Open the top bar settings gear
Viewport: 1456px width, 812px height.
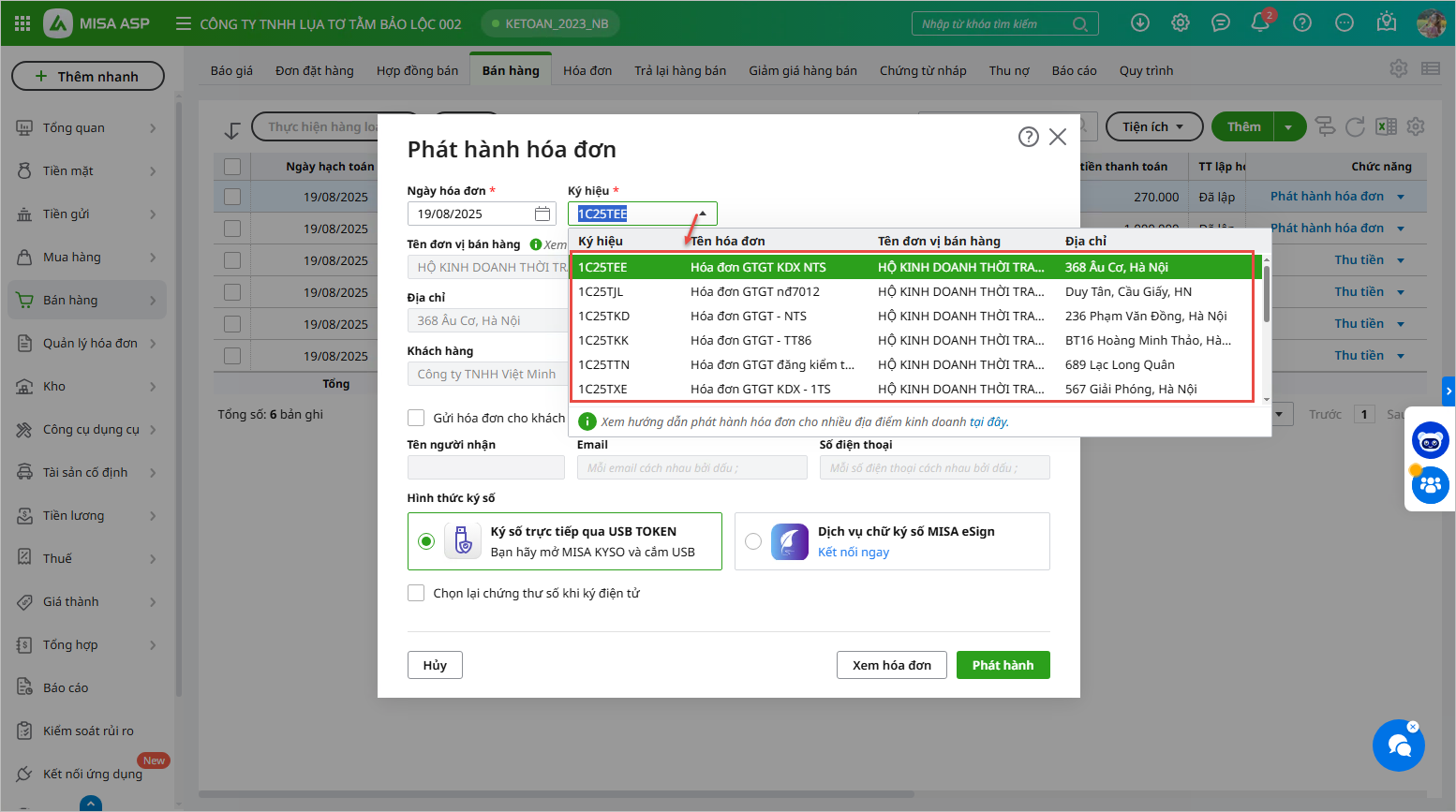pos(1181,23)
